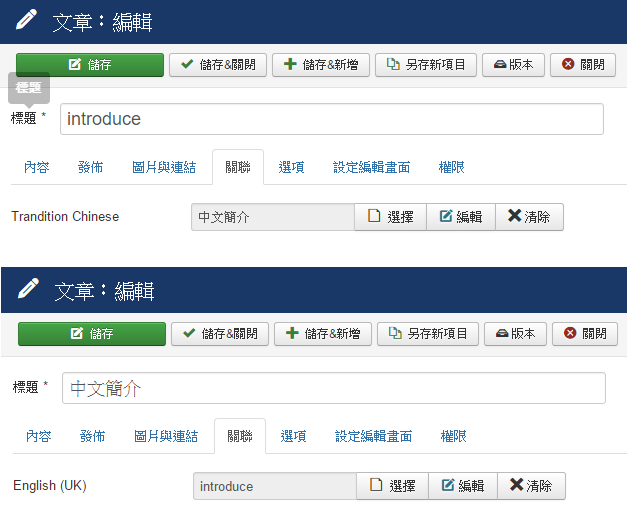Click 編輯 pencil button for the English (UK) association

coord(463,486)
